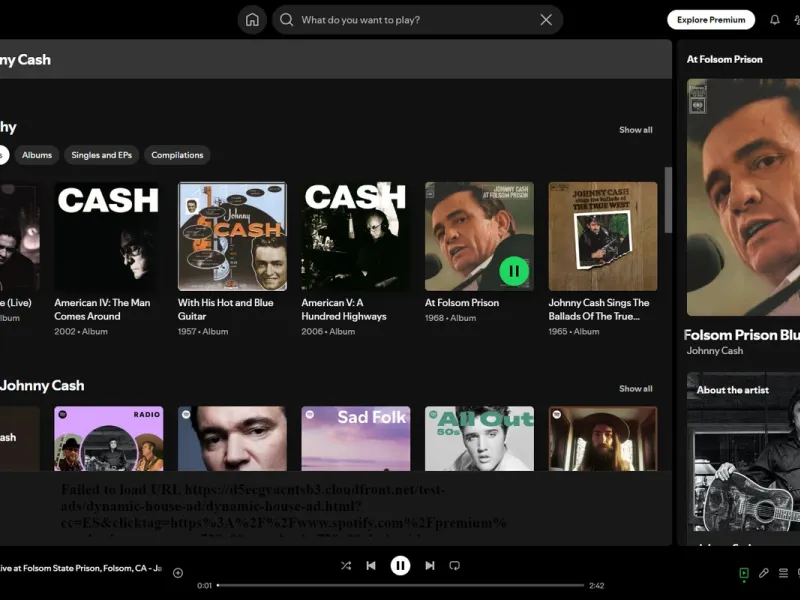Skip to next track
Screen dimensions: 800x600
[430, 565]
